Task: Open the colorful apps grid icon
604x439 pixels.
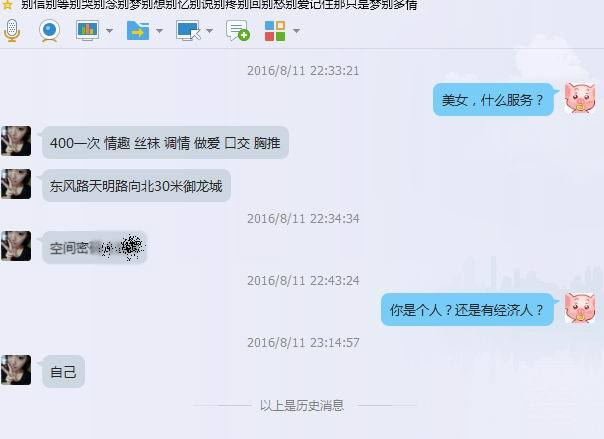Action: 275,31
